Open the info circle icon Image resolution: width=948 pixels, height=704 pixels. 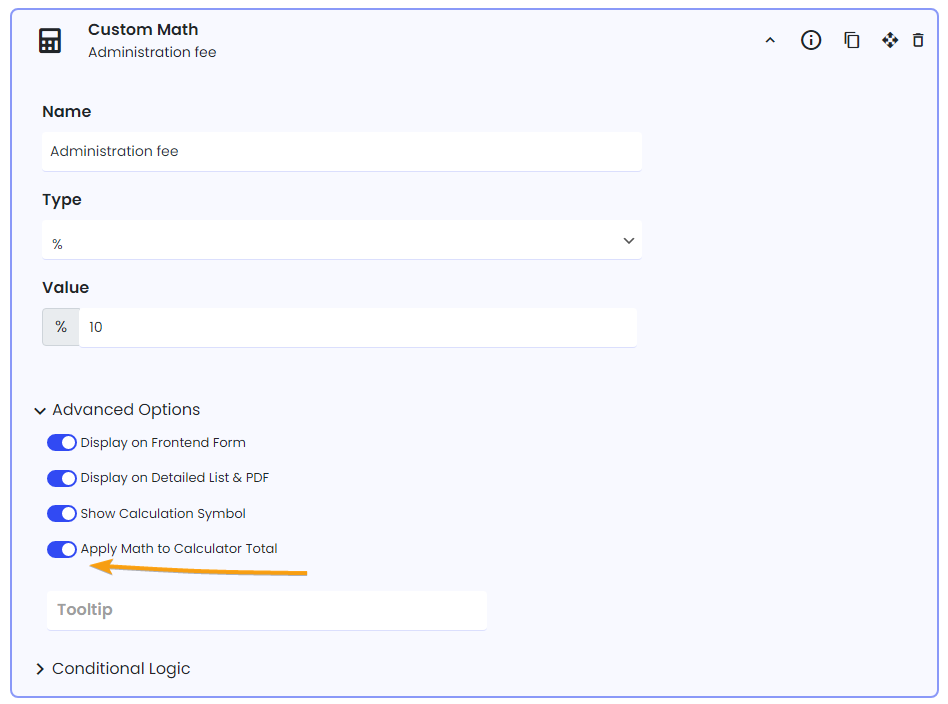811,41
